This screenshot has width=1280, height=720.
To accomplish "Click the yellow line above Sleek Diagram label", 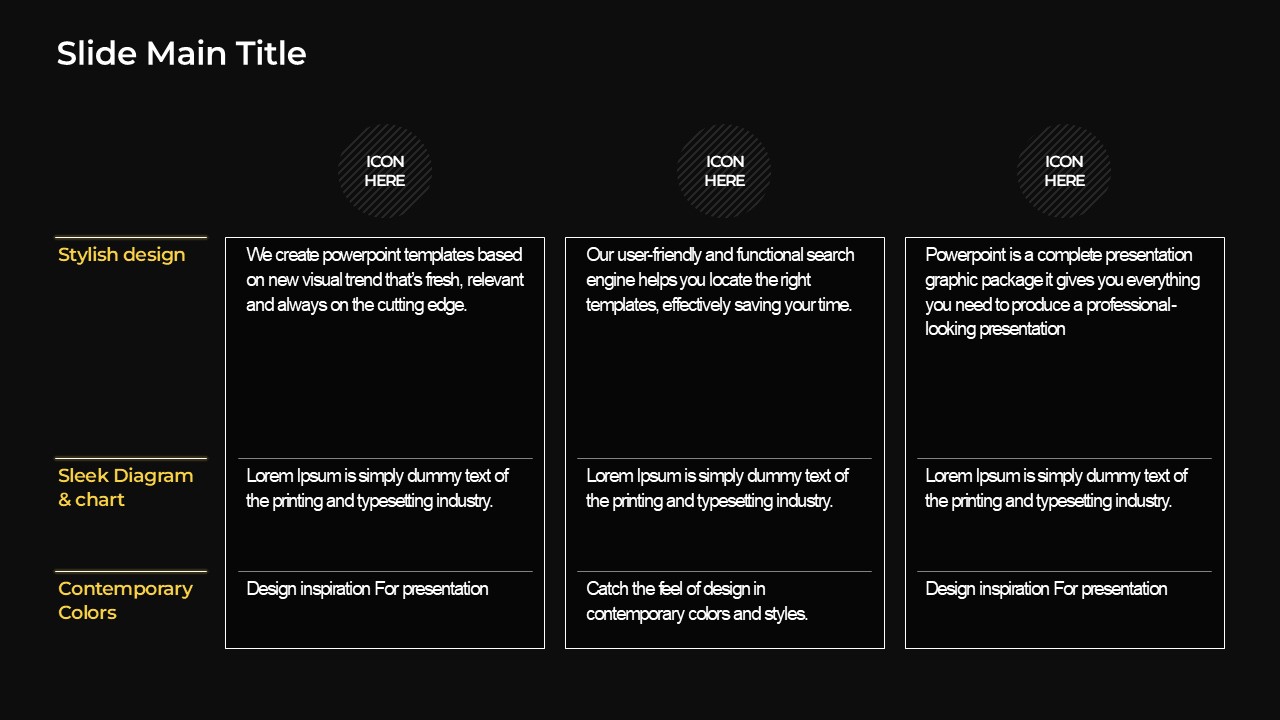I will coord(131,459).
